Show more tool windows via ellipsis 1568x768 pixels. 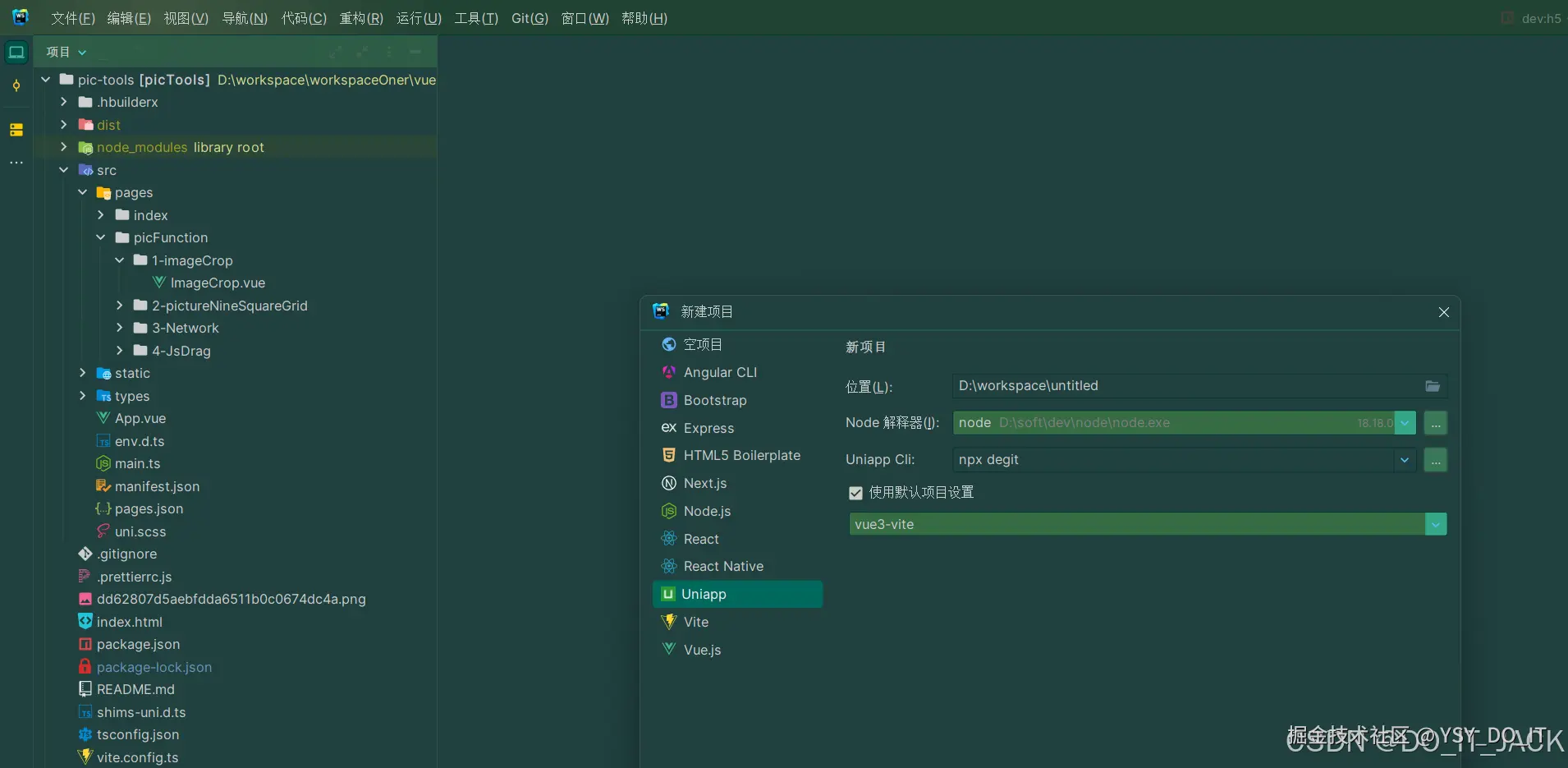(16, 163)
